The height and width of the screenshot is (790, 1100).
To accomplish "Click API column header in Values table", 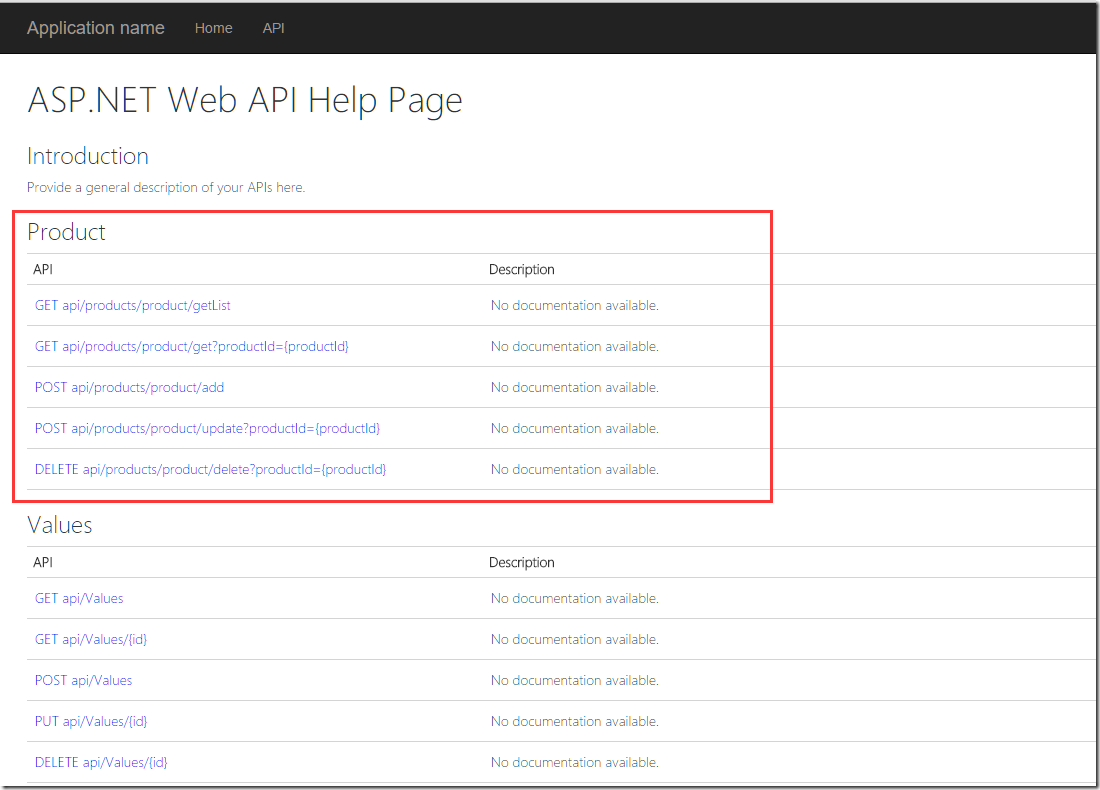I will pos(43,562).
